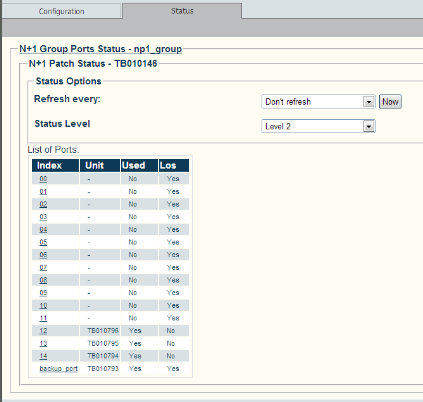The width and height of the screenshot is (423, 402).
Task: Open port index 12 link
Action: coord(43,331)
